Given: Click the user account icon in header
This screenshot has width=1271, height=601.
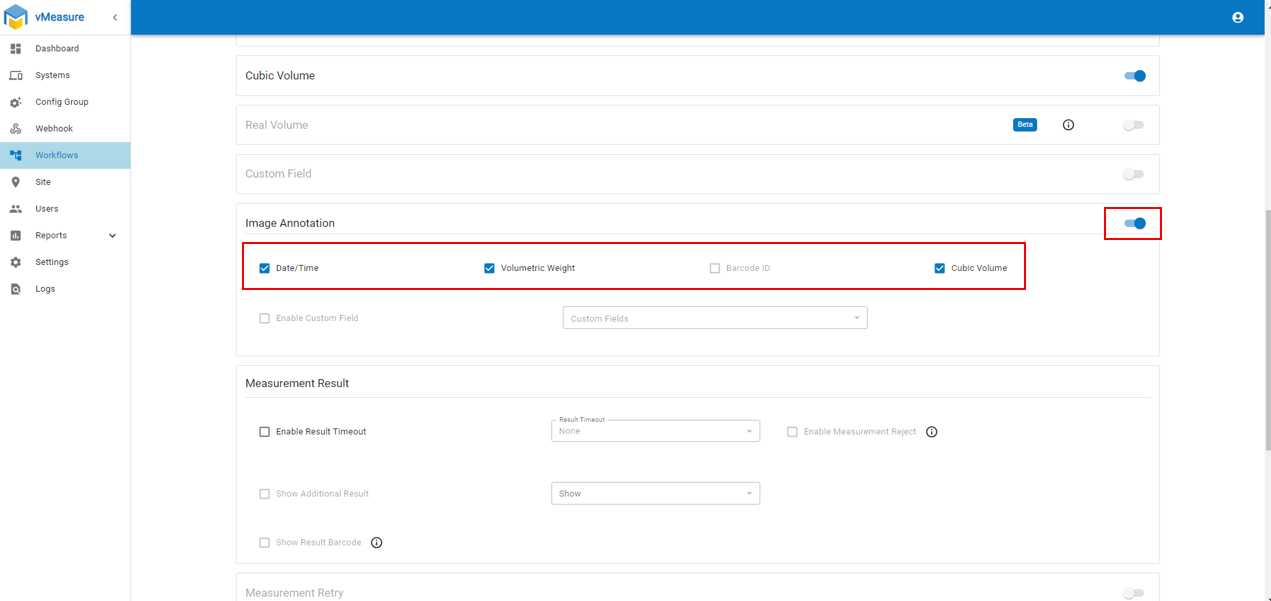Looking at the screenshot, I should [x=1237, y=17].
